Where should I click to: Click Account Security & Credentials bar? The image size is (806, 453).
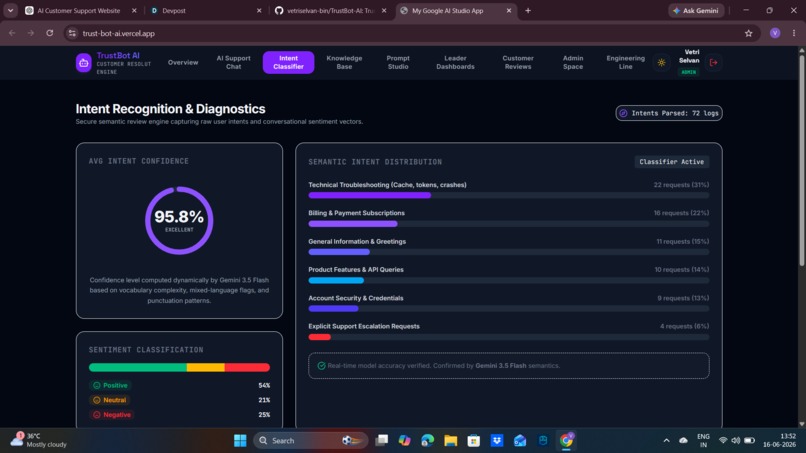508,309
